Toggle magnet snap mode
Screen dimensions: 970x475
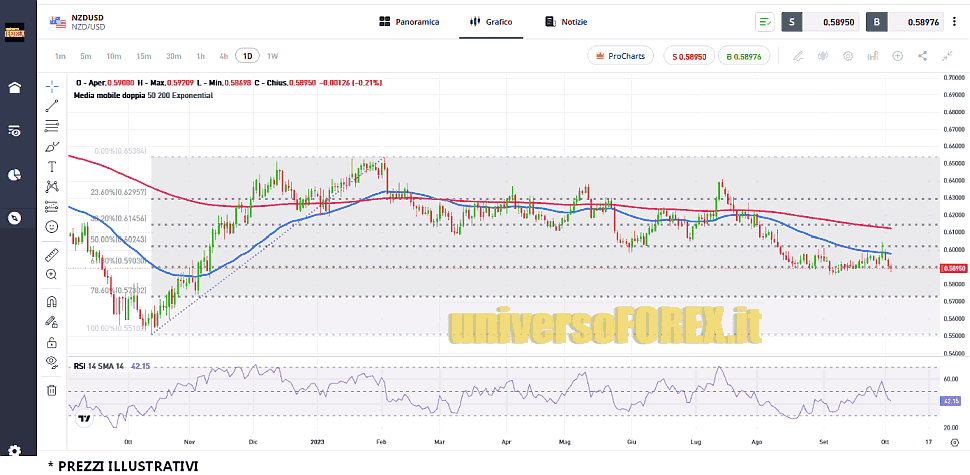[x=52, y=301]
